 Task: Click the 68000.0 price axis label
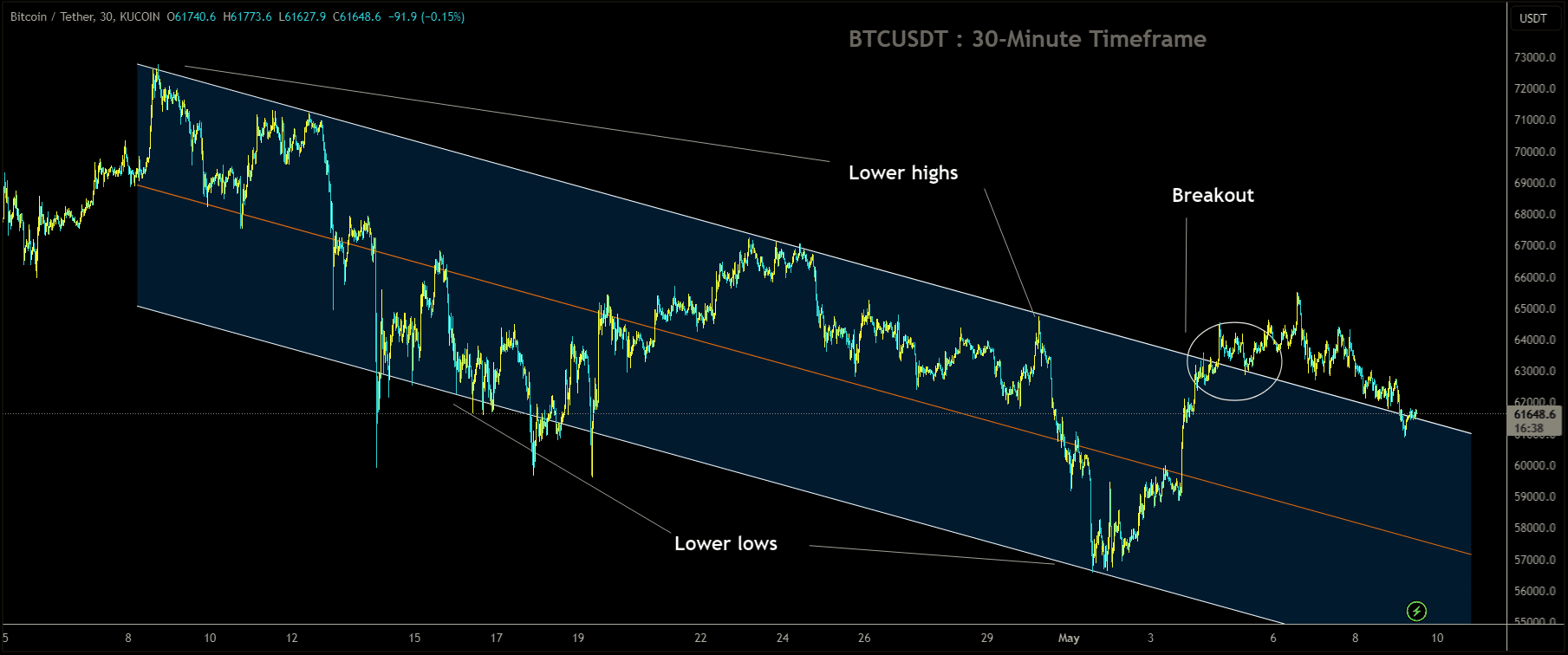point(1535,214)
